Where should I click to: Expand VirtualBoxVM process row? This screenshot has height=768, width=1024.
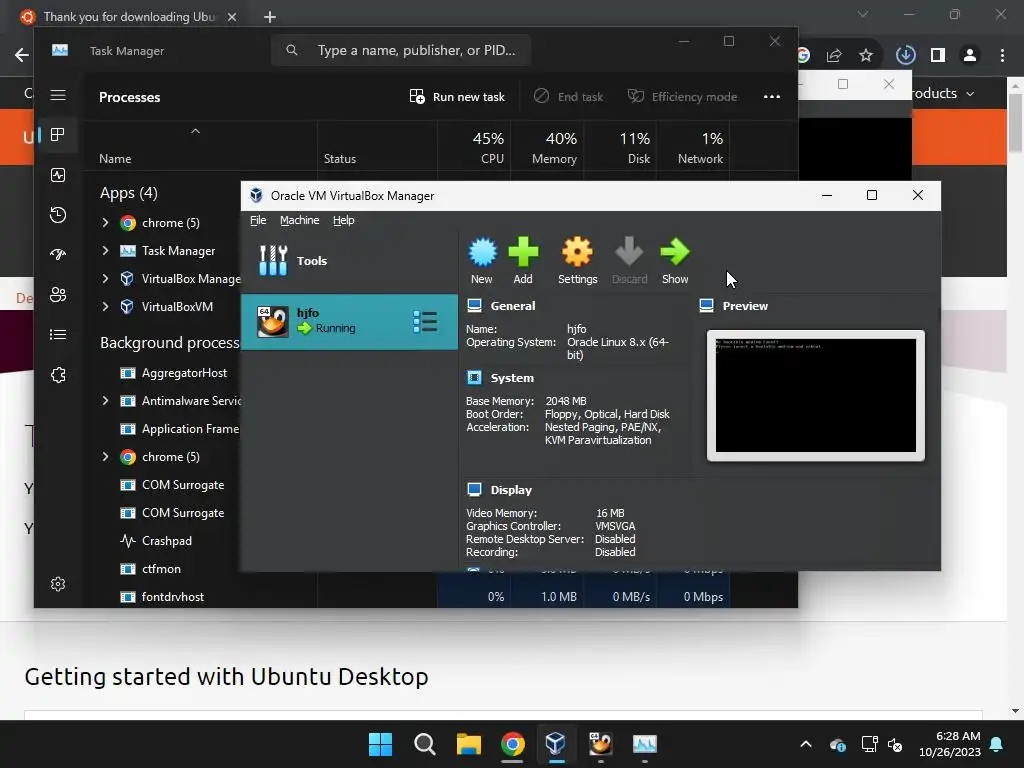point(105,307)
